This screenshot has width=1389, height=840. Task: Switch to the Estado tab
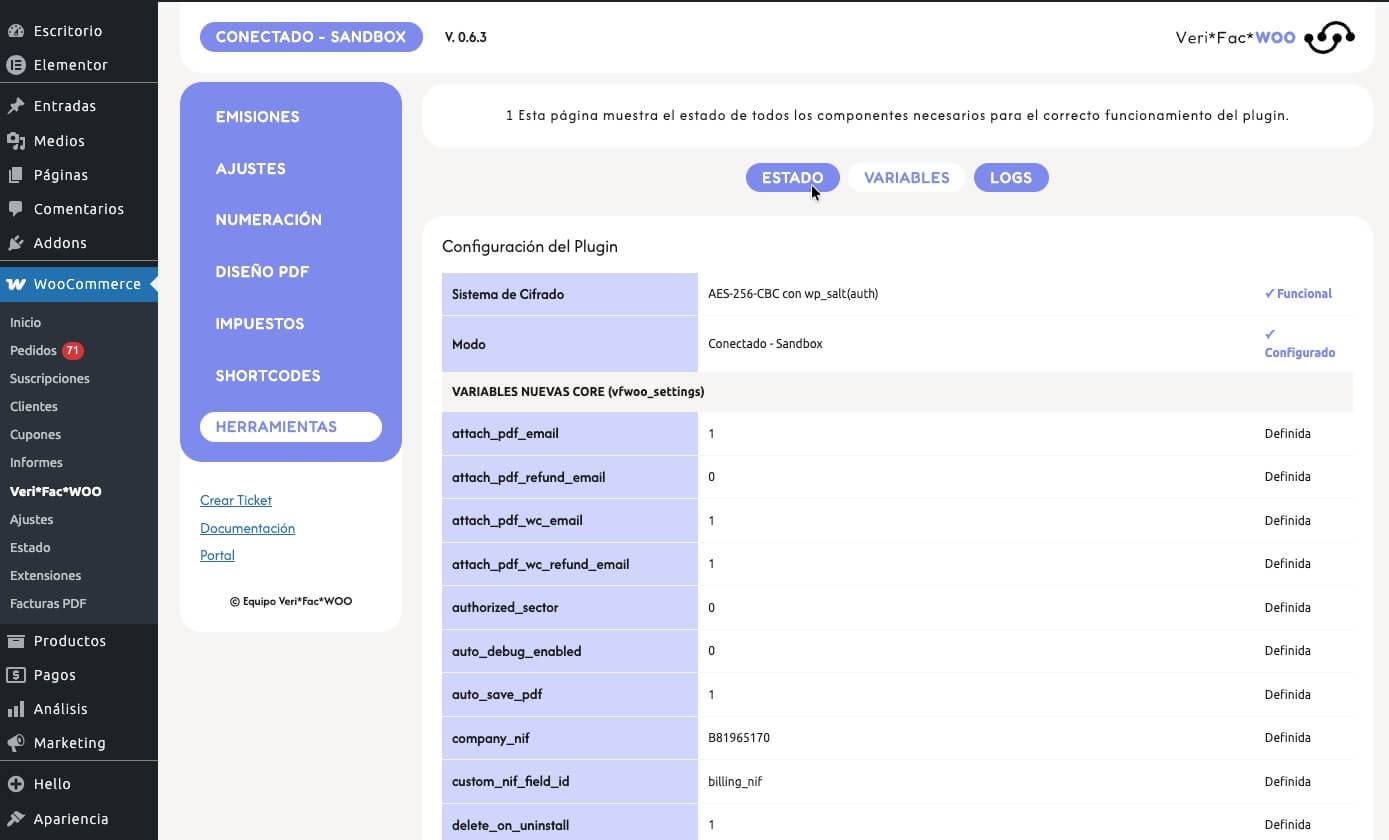point(793,178)
